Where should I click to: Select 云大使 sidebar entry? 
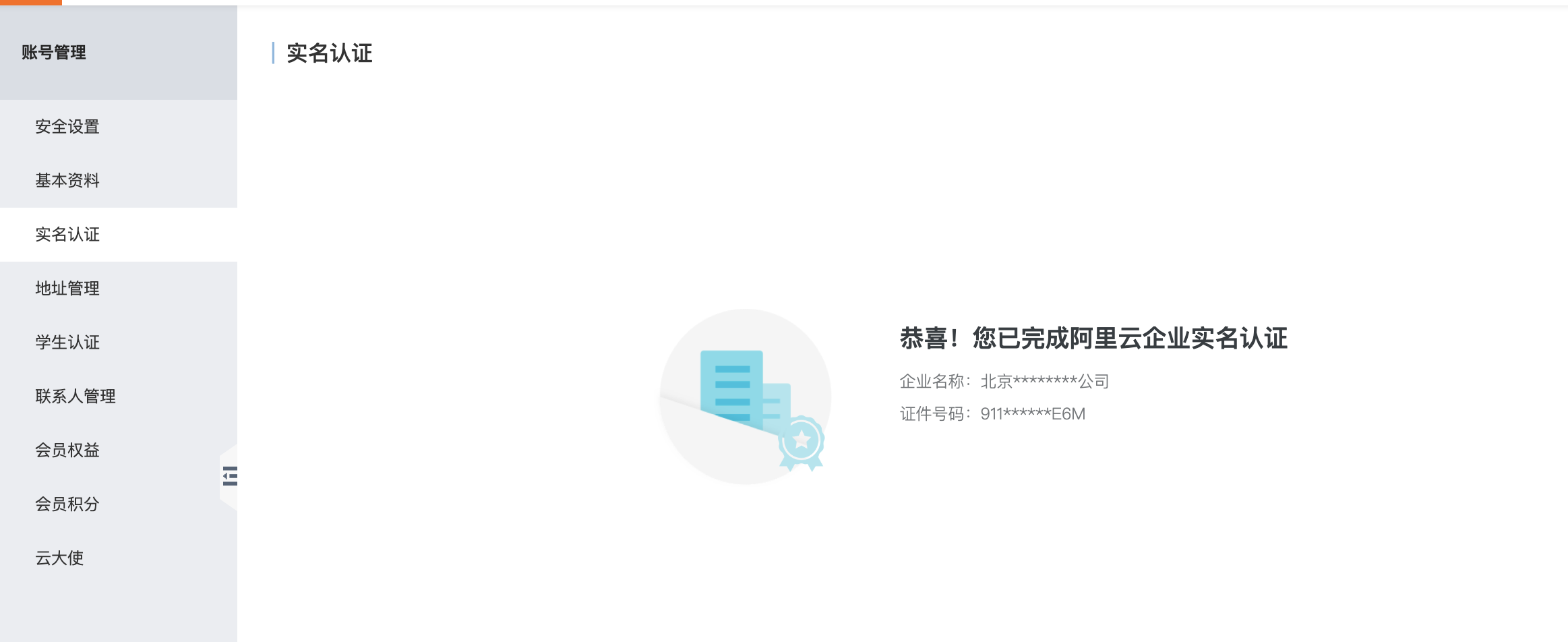coord(59,558)
